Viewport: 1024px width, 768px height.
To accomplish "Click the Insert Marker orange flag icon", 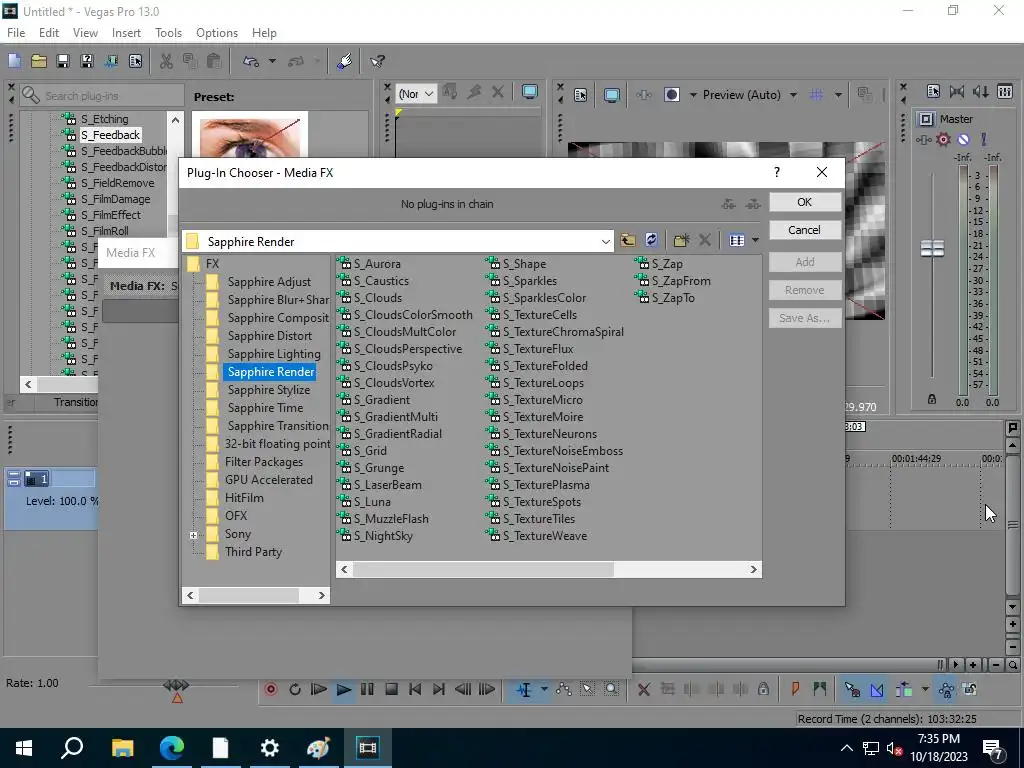I will point(795,689).
